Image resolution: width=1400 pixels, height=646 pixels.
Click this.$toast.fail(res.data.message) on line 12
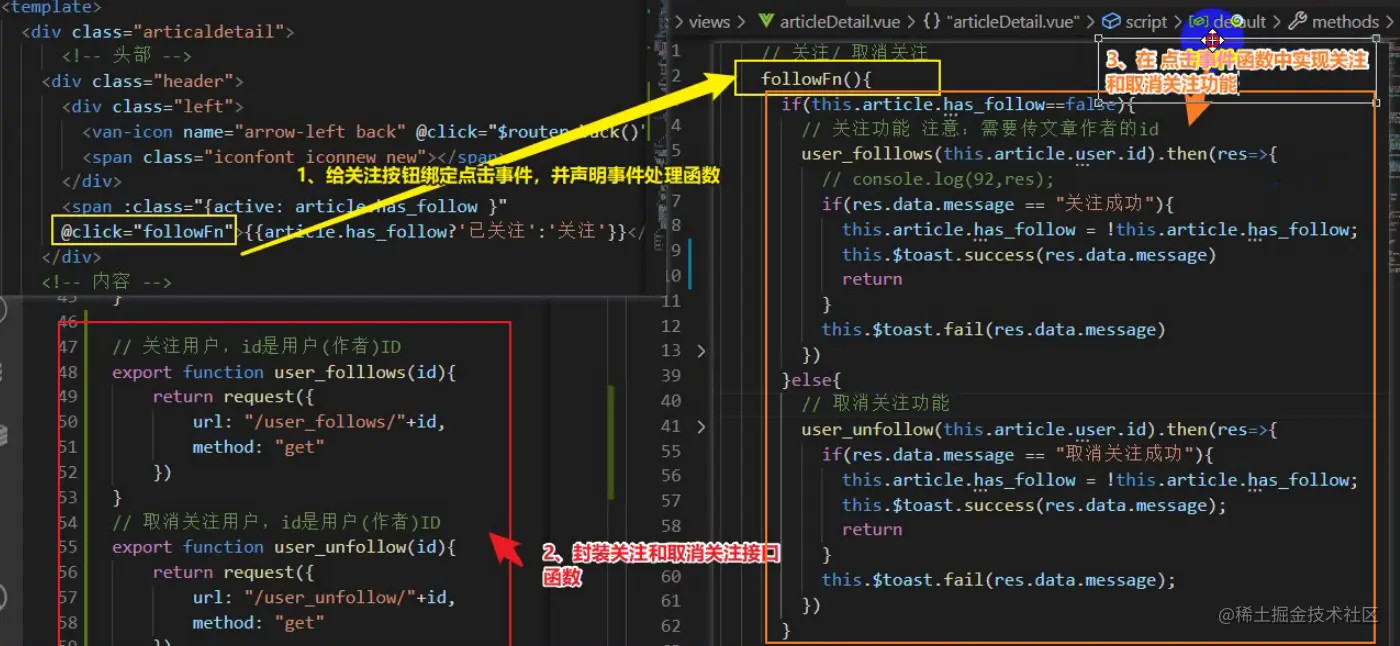994,329
